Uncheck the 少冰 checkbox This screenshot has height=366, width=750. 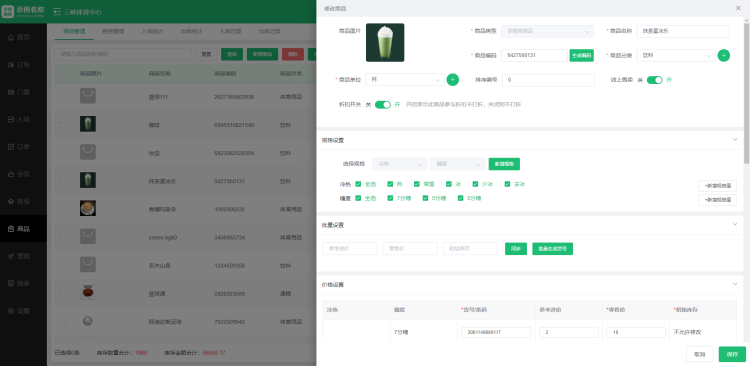[x=475, y=184]
